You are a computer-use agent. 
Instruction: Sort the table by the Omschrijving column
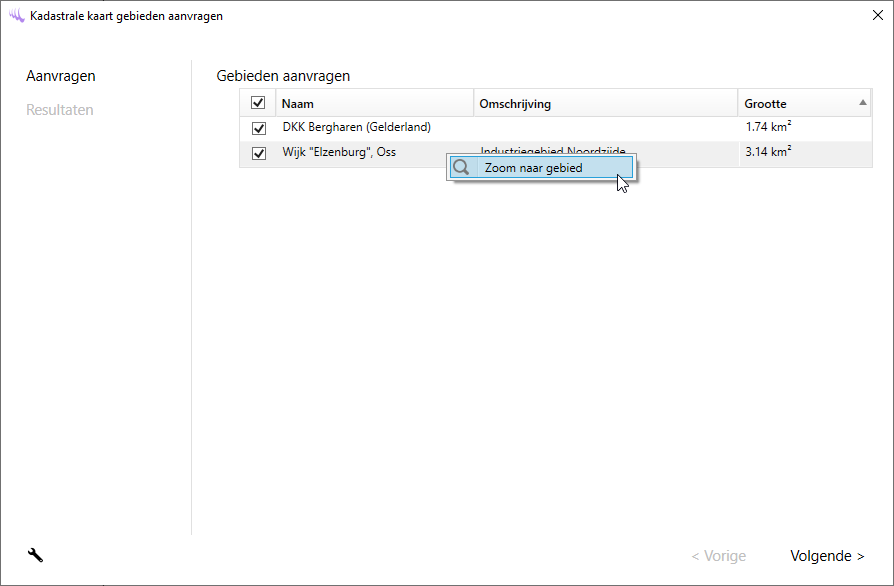(x=515, y=104)
